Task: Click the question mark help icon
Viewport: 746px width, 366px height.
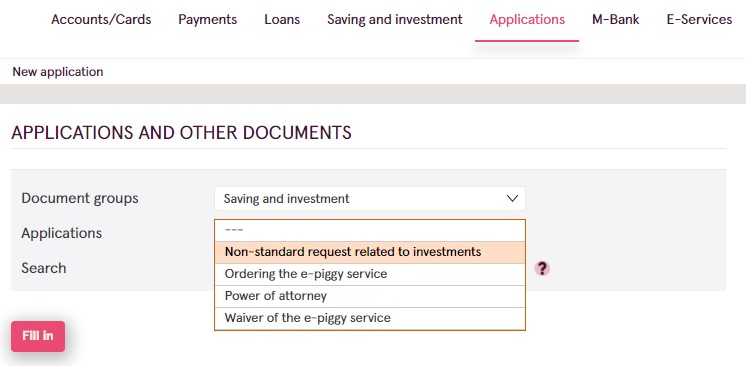Action: click(542, 268)
